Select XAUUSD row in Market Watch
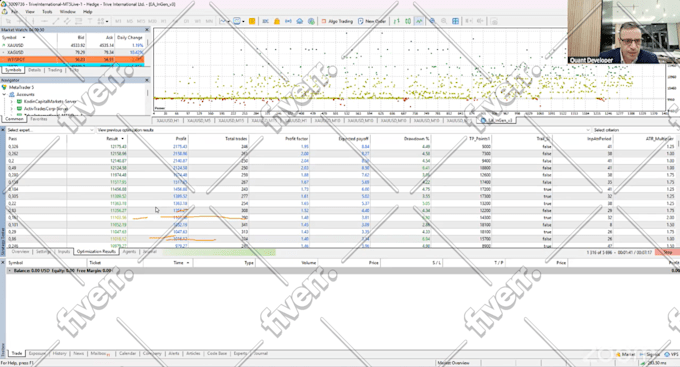680x367 pixels. pos(72,45)
